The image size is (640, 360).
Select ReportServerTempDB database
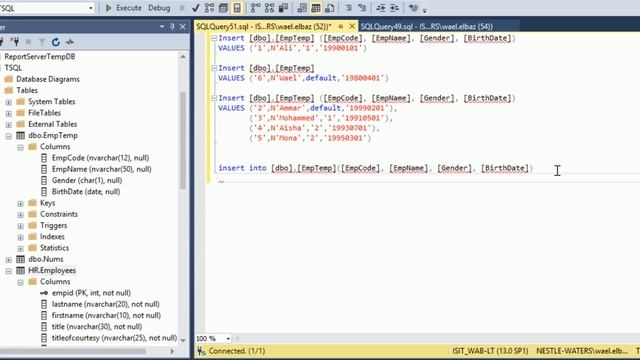pos(40,57)
